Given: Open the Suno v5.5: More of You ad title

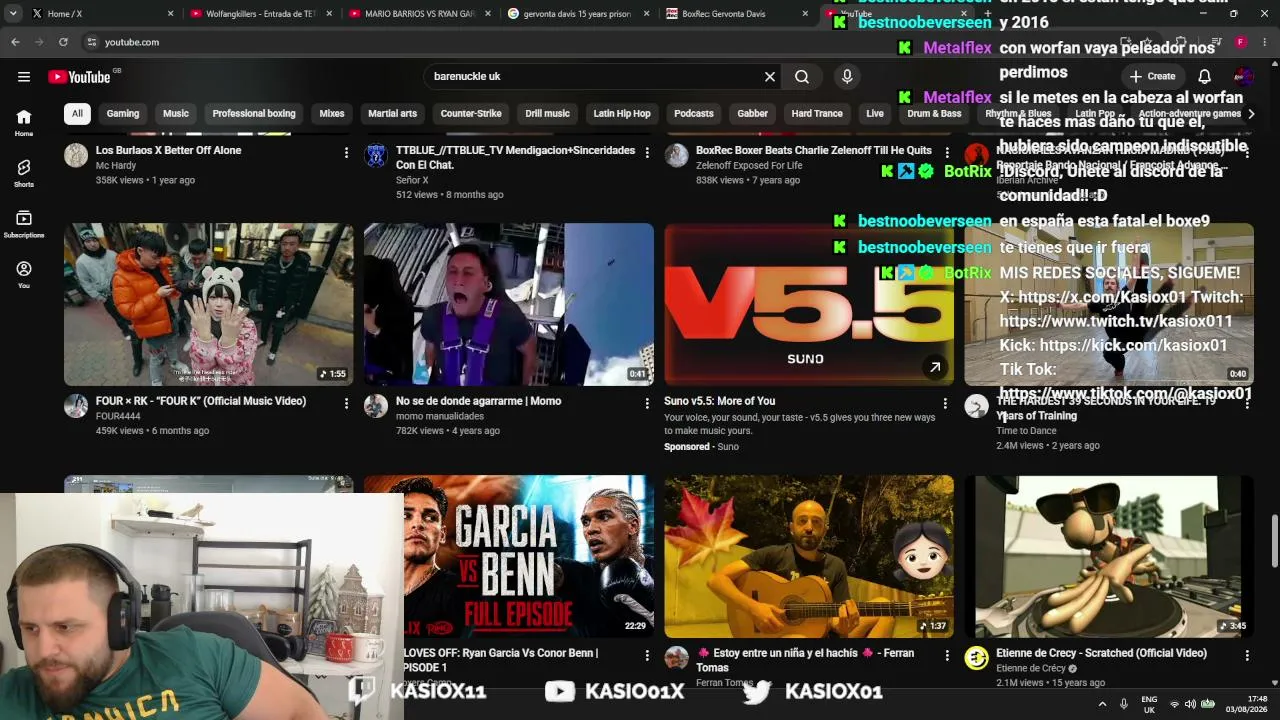Looking at the screenshot, I should click(x=719, y=401).
